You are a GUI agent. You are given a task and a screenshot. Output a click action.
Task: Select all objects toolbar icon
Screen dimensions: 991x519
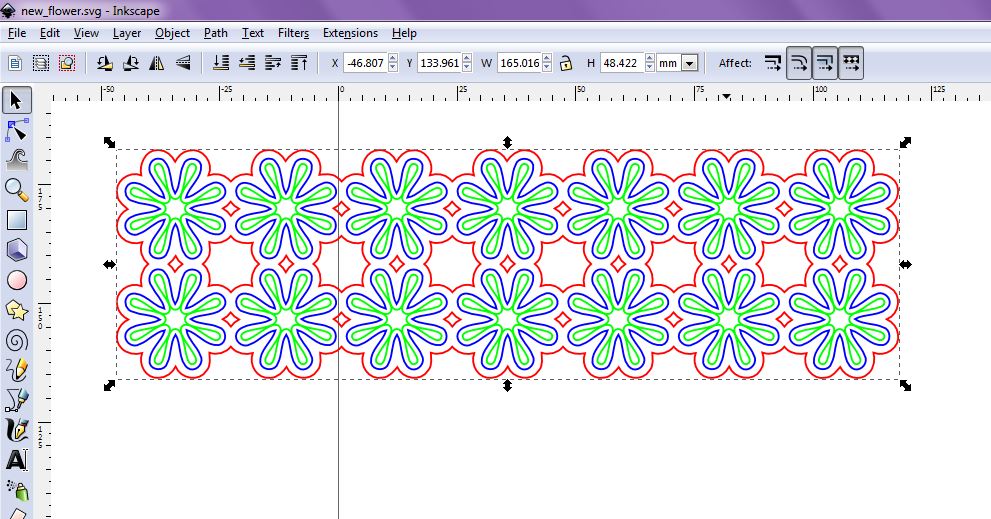tap(15, 63)
